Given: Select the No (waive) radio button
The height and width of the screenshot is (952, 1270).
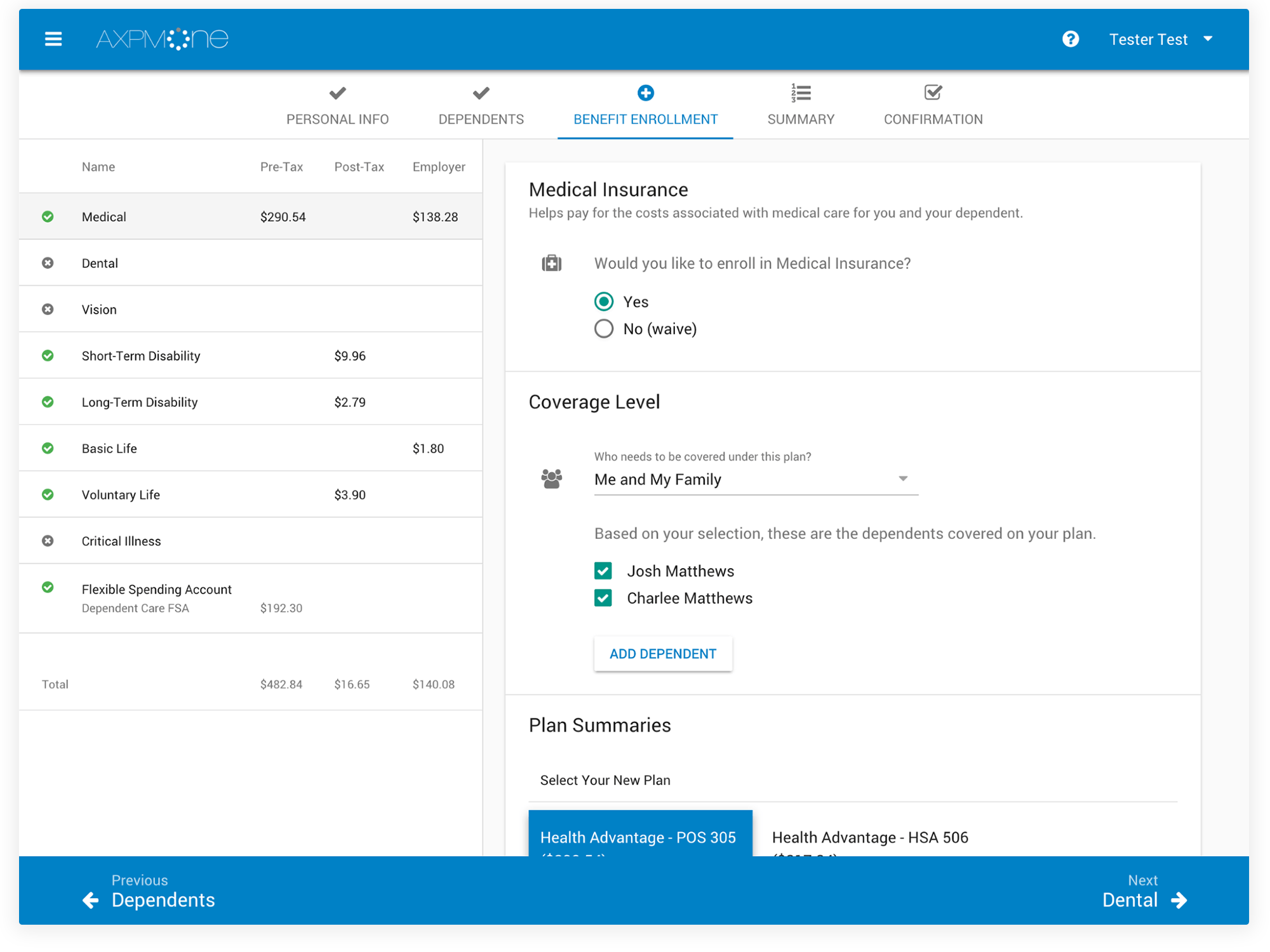Looking at the screenshot, I should (604, 329).
